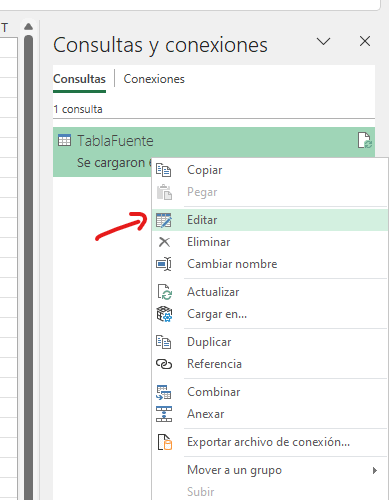The height and width of the screenshot is (500, 389).
Task: Click the Cargar en icon
Action: coord(164,314)
